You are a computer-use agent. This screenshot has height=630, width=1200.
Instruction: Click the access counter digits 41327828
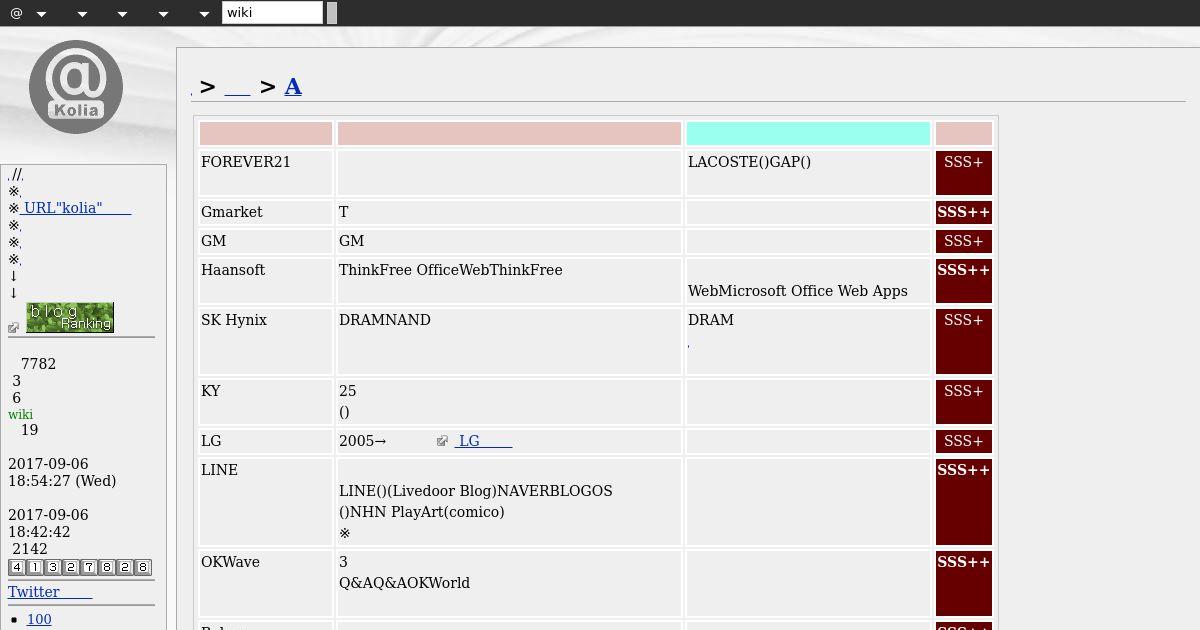pos(80,567)
